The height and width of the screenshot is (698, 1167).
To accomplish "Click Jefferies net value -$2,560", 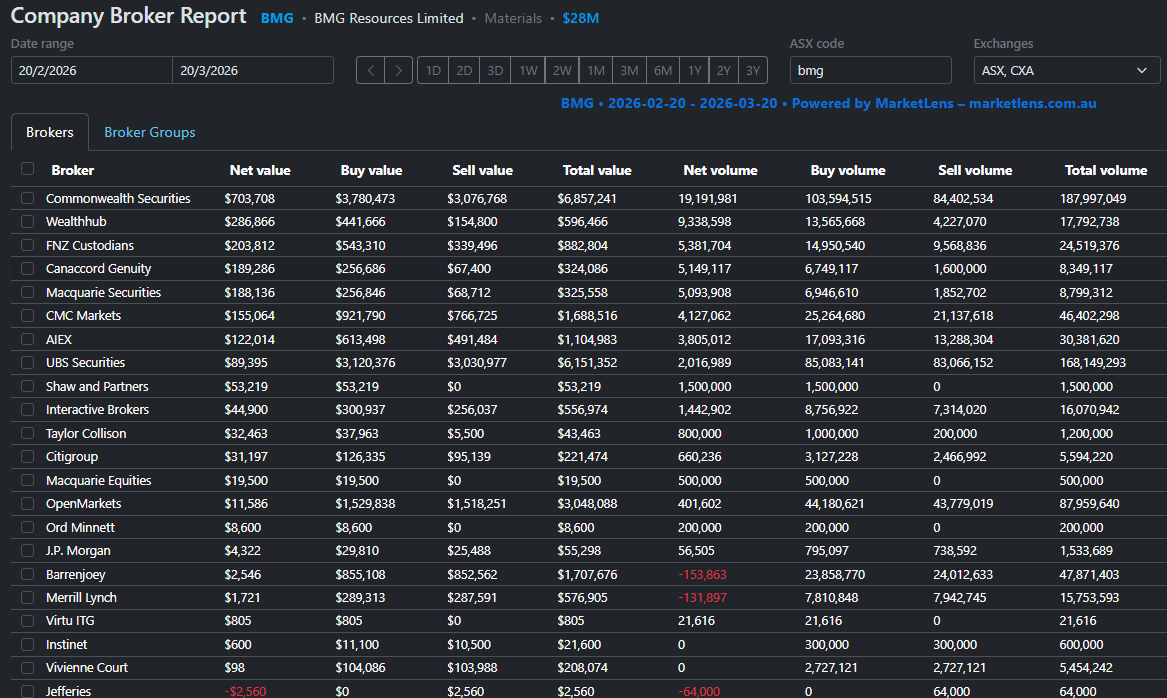I will pos(245,691).
